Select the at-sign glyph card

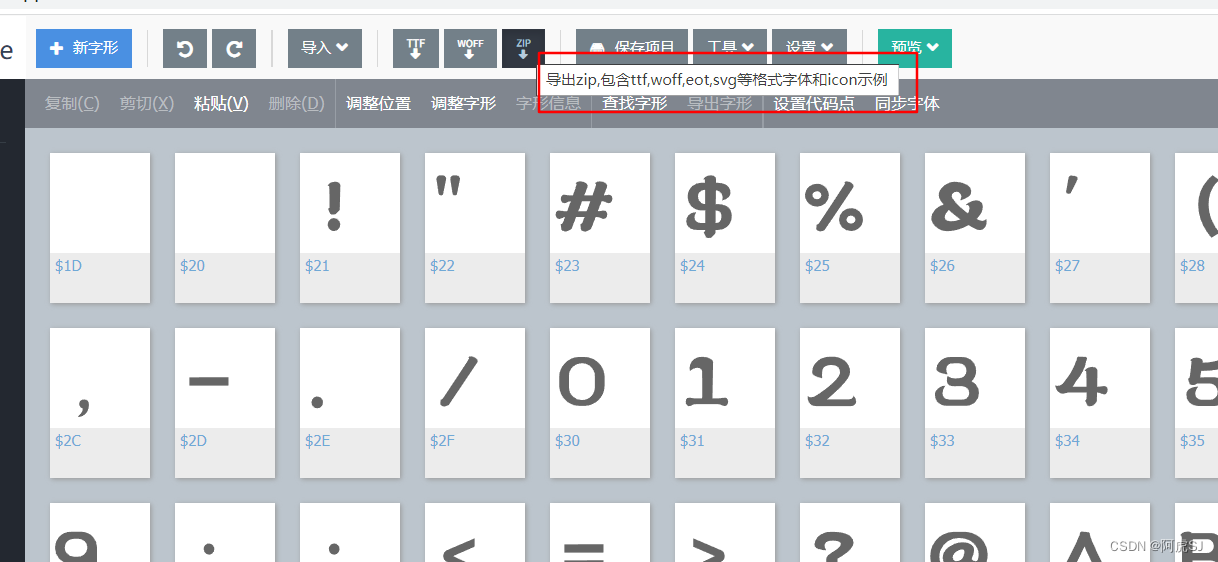coord(975,532)
